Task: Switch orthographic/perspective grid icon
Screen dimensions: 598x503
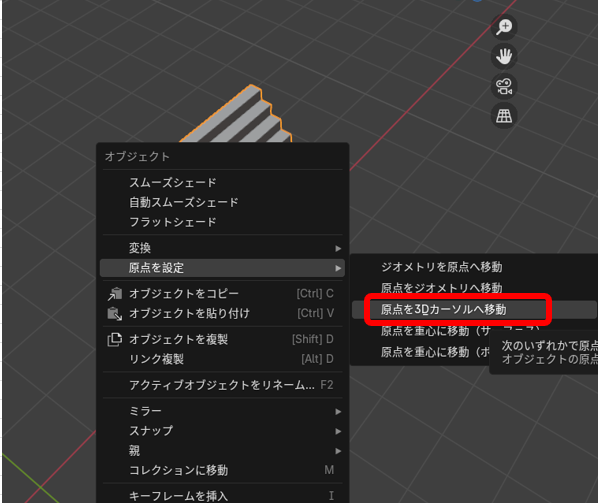Action: pyautogui.click(x=504, y=116)
